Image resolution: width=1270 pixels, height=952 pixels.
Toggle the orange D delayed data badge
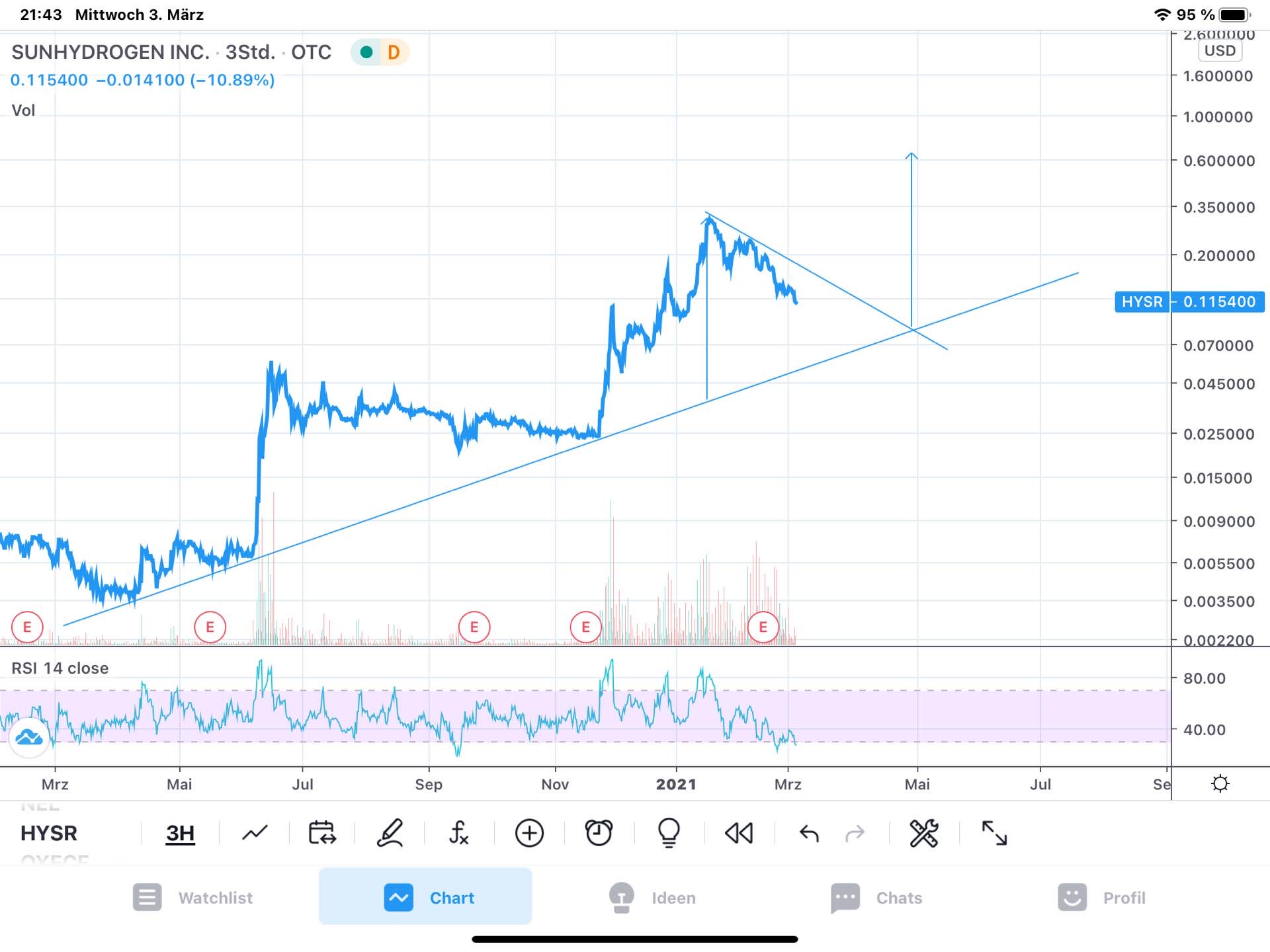tap(394, 52)
